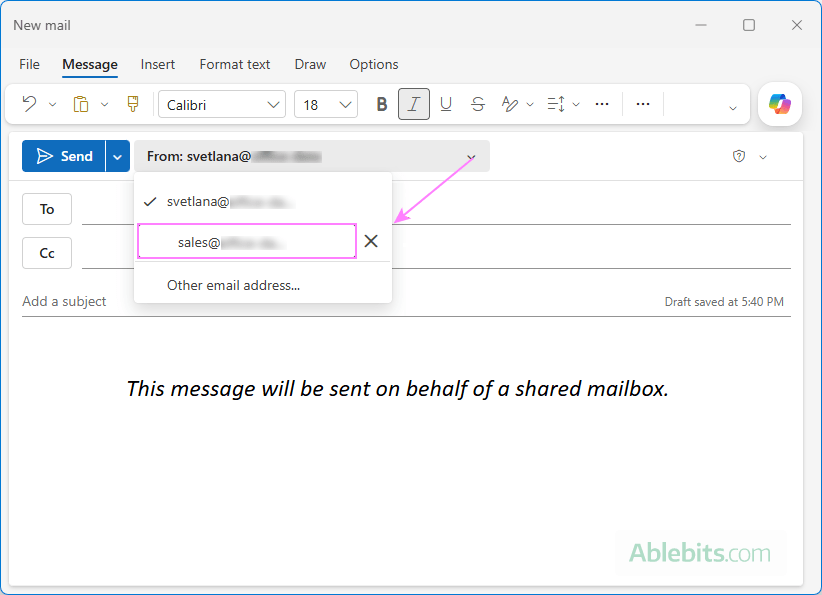This screenshot has height=595, width=822.
Task: Click the sensitivity shield icon
Action: (739, 156)
